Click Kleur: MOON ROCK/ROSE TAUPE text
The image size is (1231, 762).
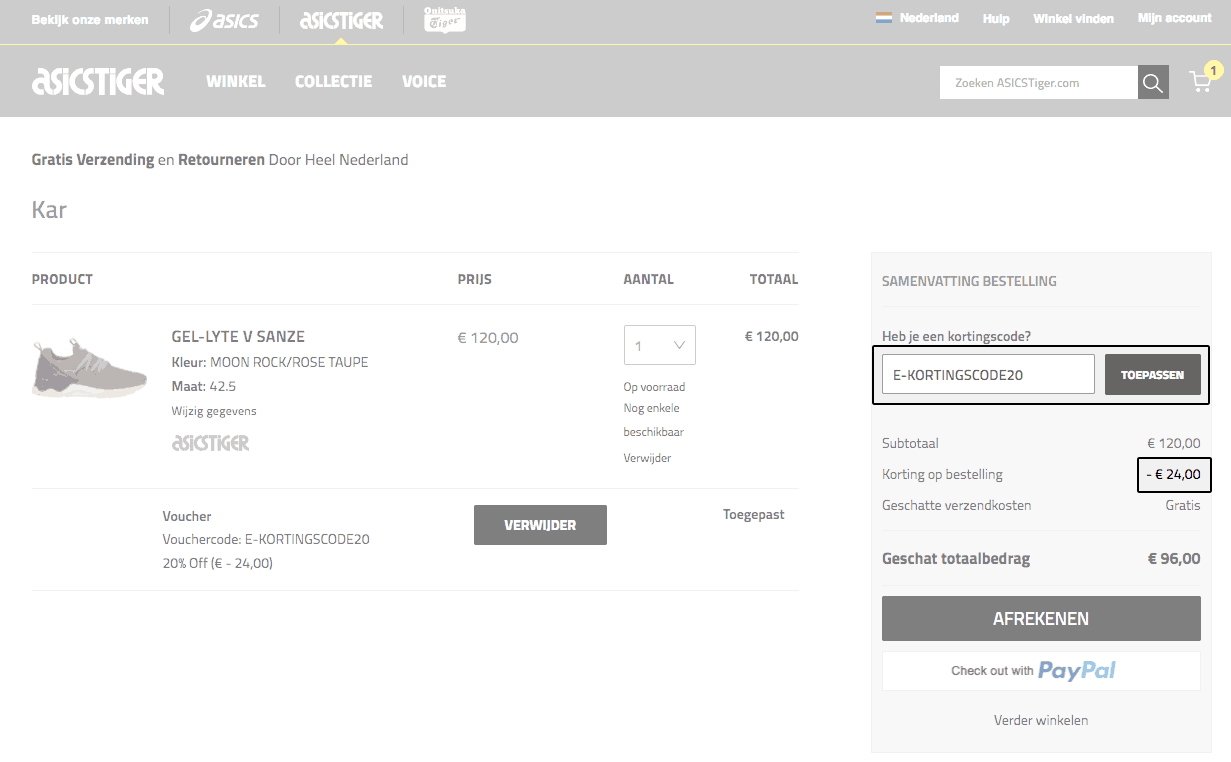270,362
